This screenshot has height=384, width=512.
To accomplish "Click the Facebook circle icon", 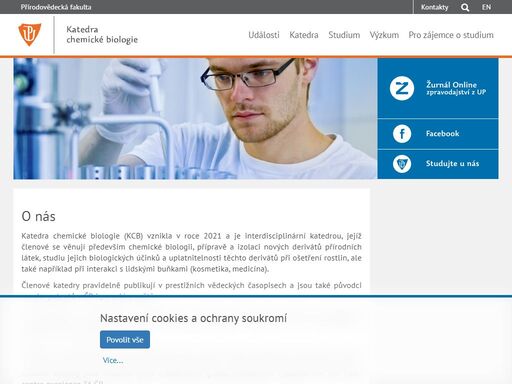I will pyautogui.click(x=402, y=134).
